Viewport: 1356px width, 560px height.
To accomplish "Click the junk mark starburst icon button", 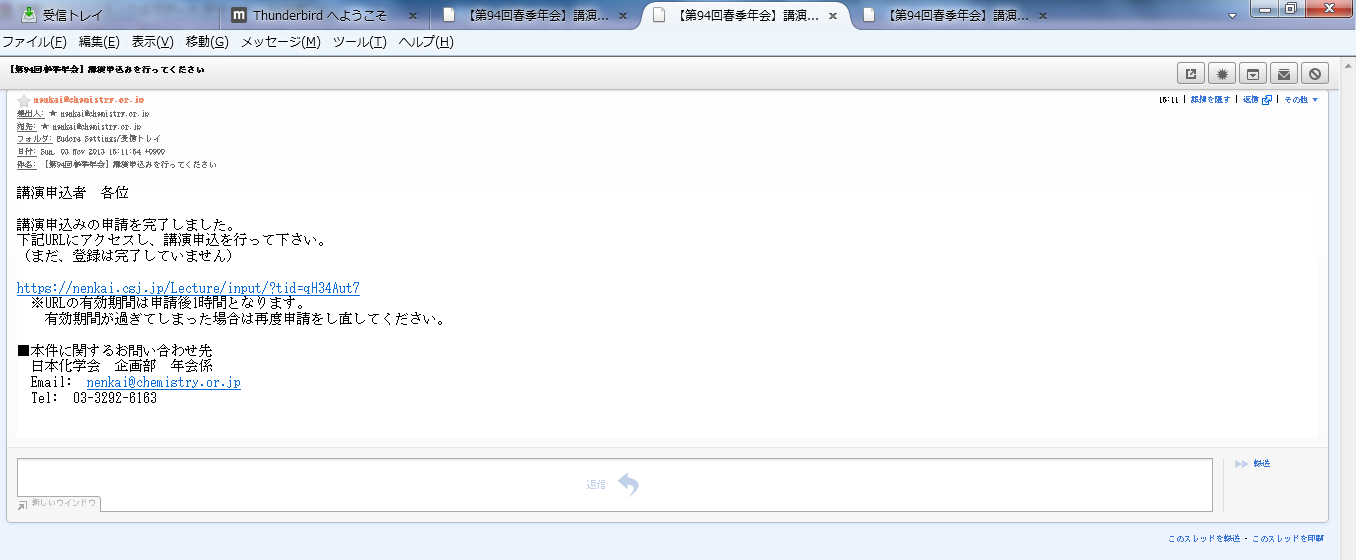I will pyautogui.click(x=1221, y=73).
